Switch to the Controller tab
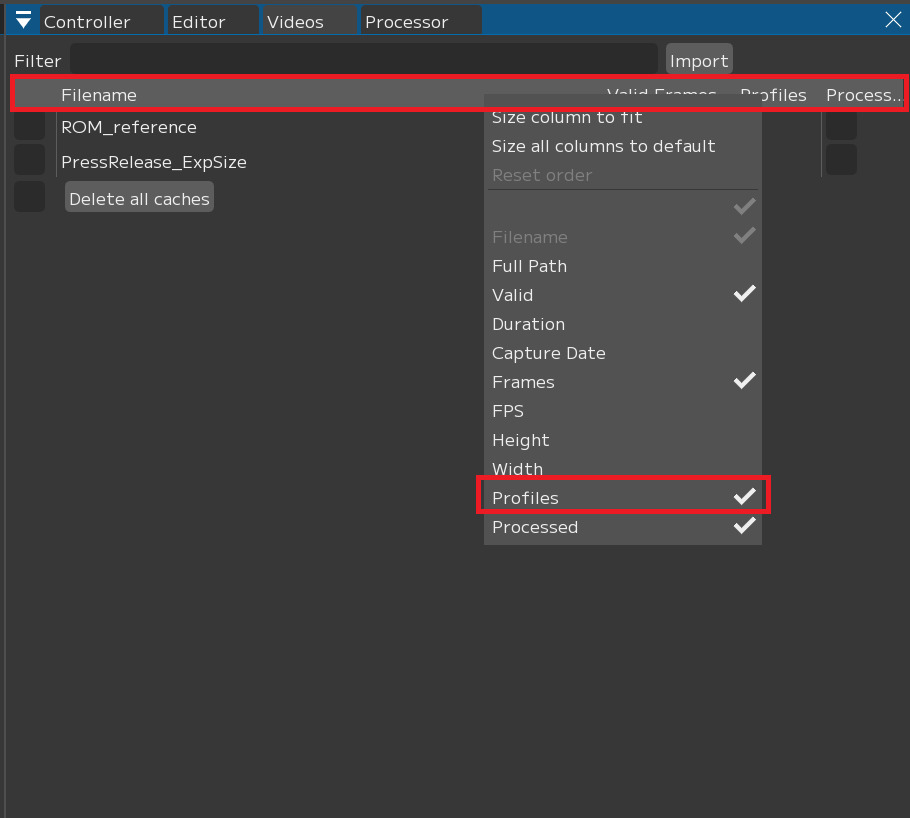Viewport: 910px width, 818px height. 100,21
